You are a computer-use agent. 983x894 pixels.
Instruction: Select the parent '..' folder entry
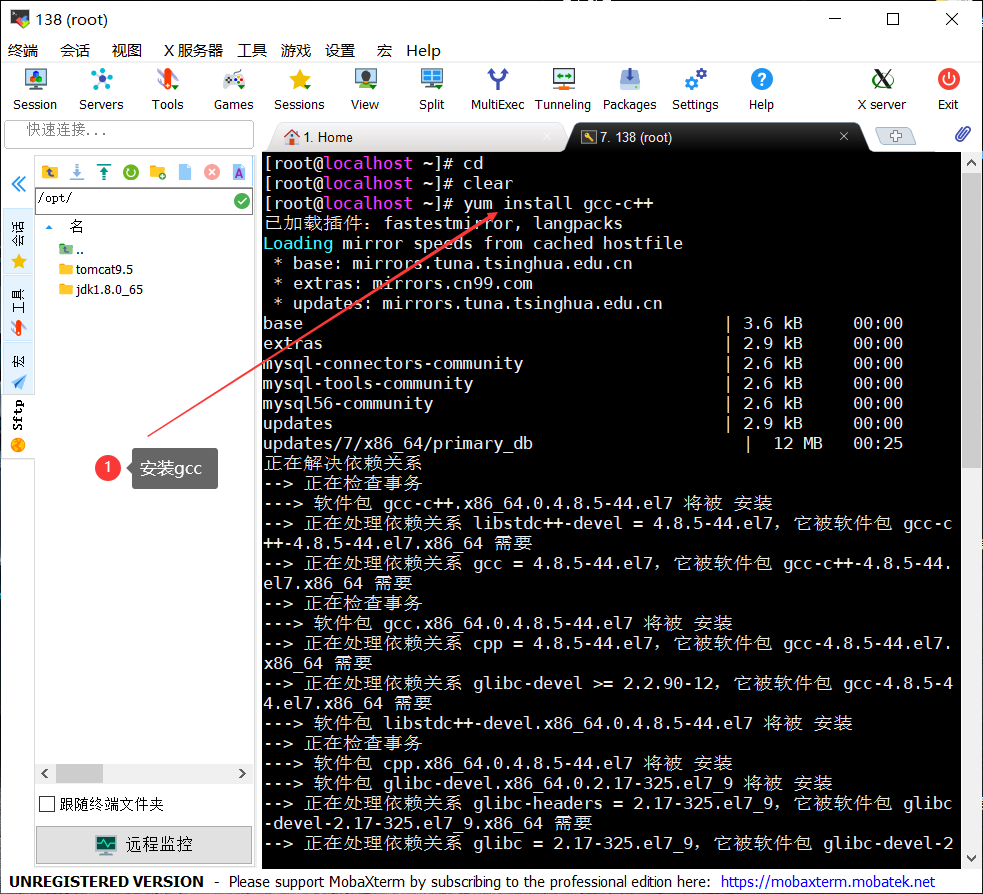[71, 250]
